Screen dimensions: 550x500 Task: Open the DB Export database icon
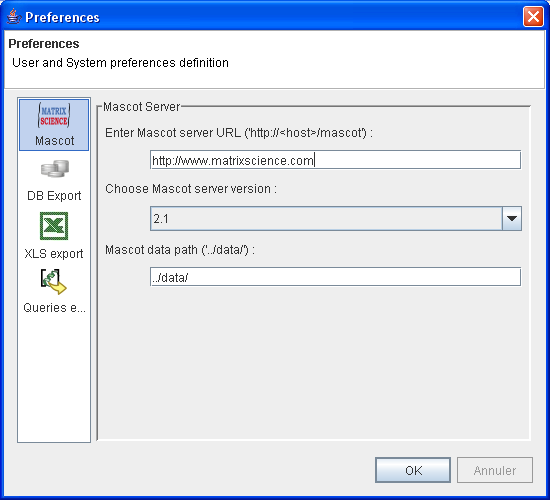[55, 169]
